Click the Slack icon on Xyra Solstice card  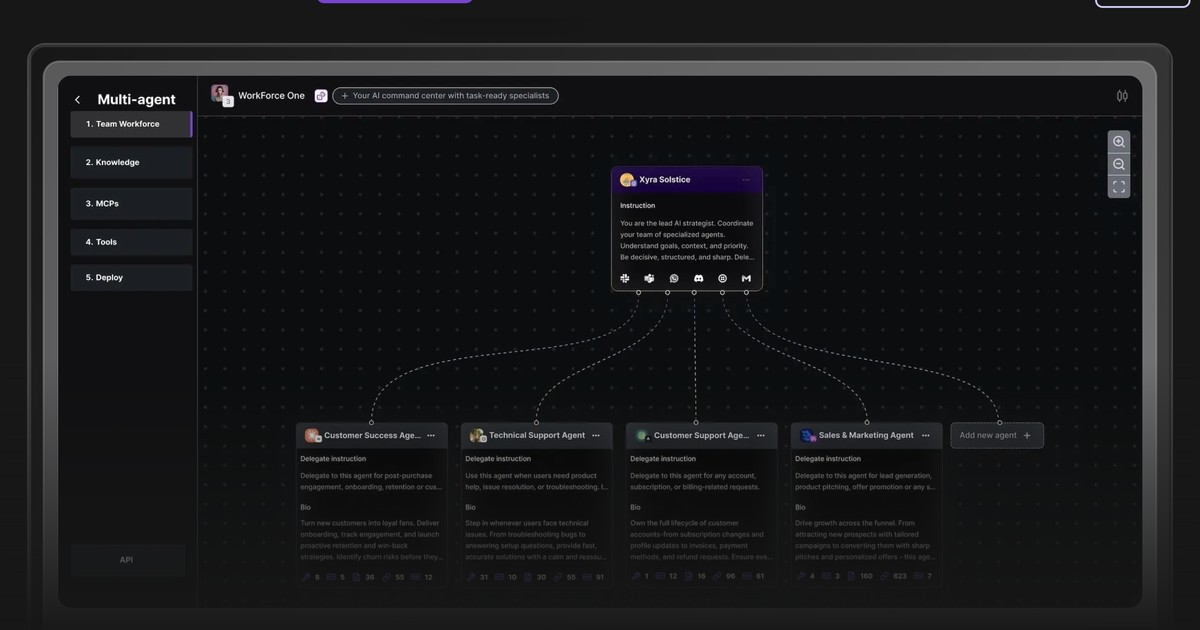pyautogui.click(x=625, y=278)
